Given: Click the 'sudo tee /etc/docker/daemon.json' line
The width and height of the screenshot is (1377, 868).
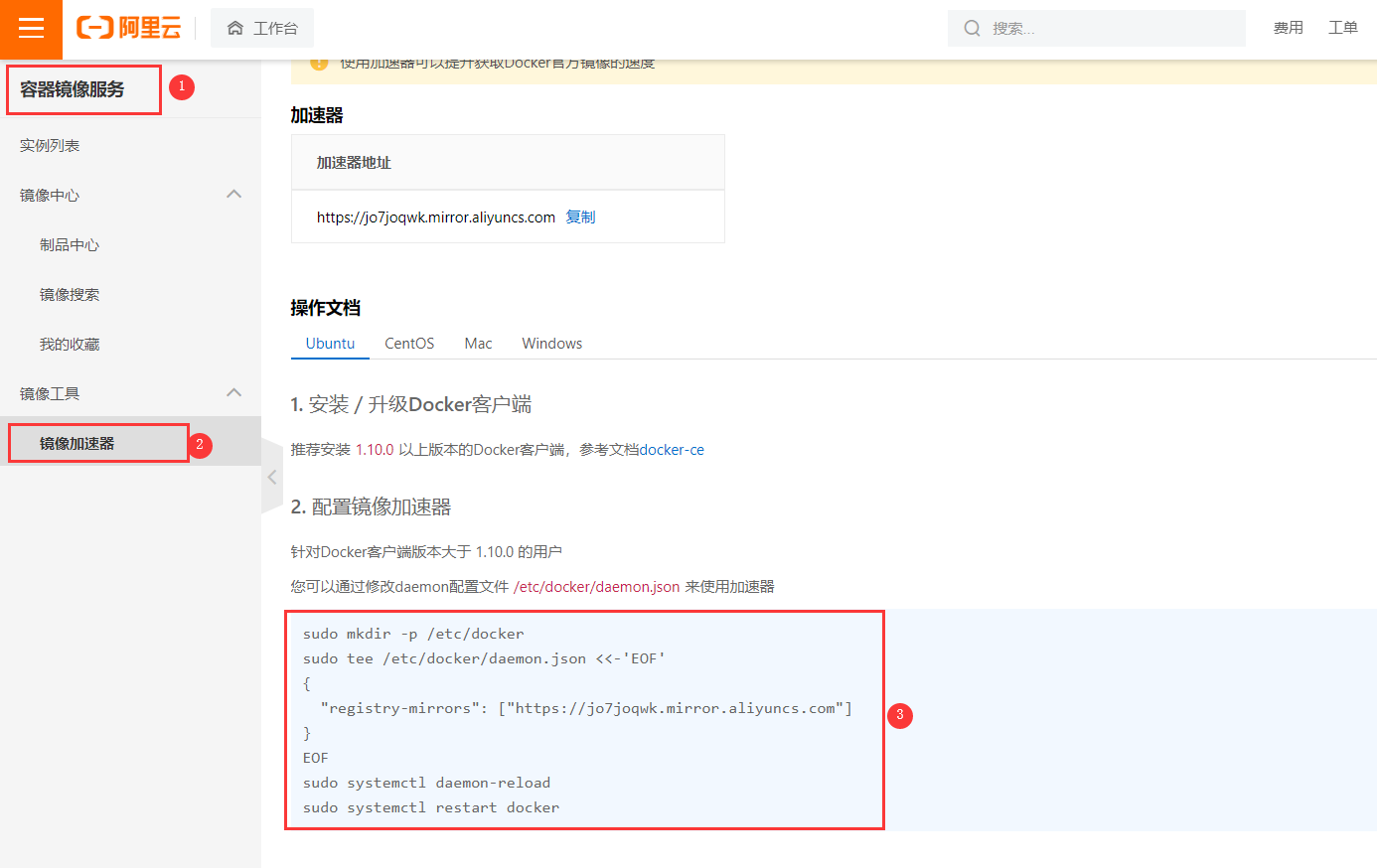Looking at the screenshot, I should [x=484, y=658].
